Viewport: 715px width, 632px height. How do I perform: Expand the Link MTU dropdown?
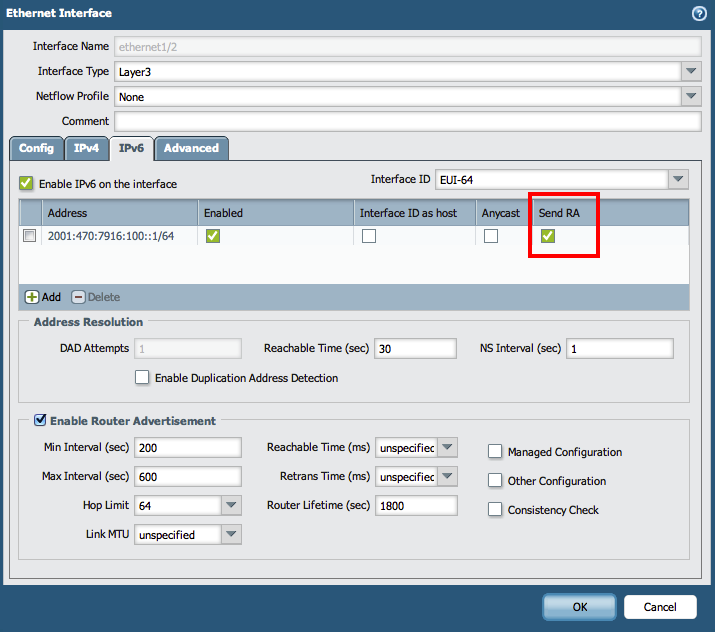tap(231, 535)
